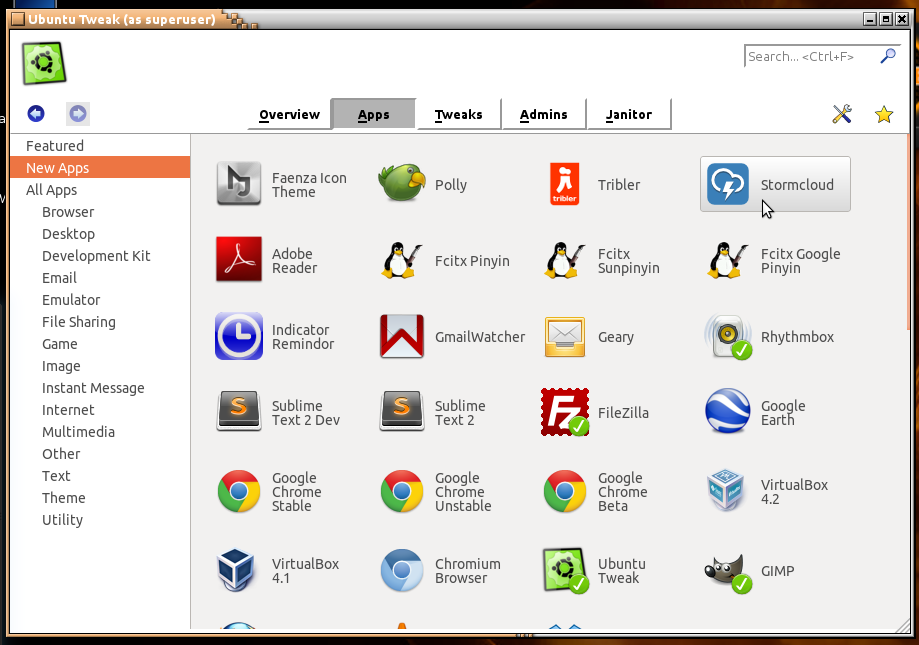
Task: Select the Multimedia category in the sidebar
Action: pos(78,432)
